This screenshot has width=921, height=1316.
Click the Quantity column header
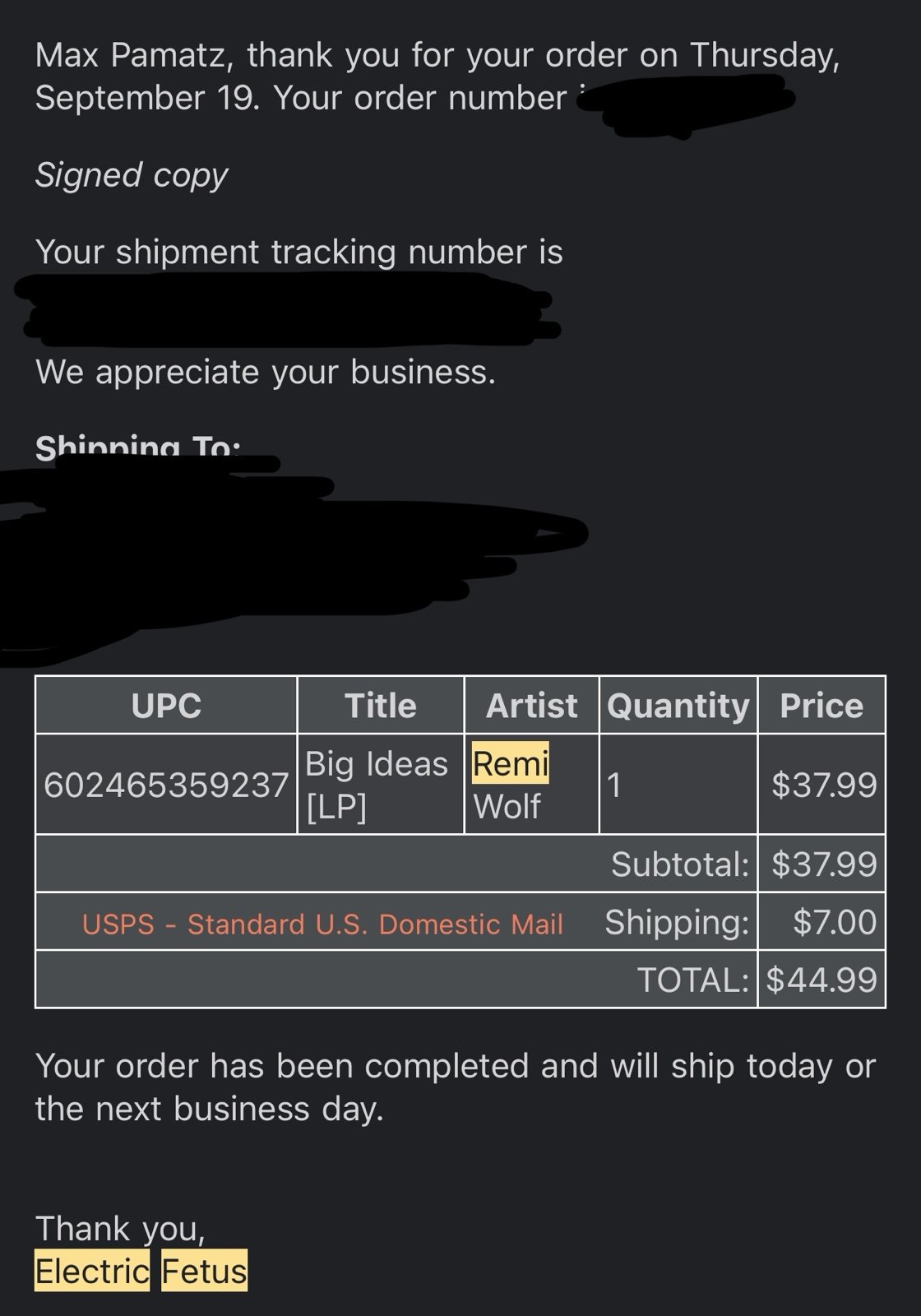point(678,706)
